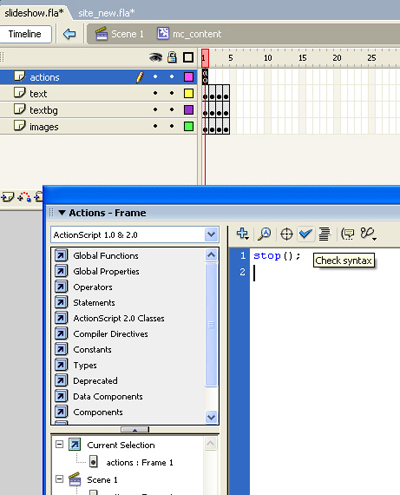This screenshot has width=400, height=495.
Task: Toggle visibility dot of actions layer
Action: pyautogui.click(x=155, y=77)
